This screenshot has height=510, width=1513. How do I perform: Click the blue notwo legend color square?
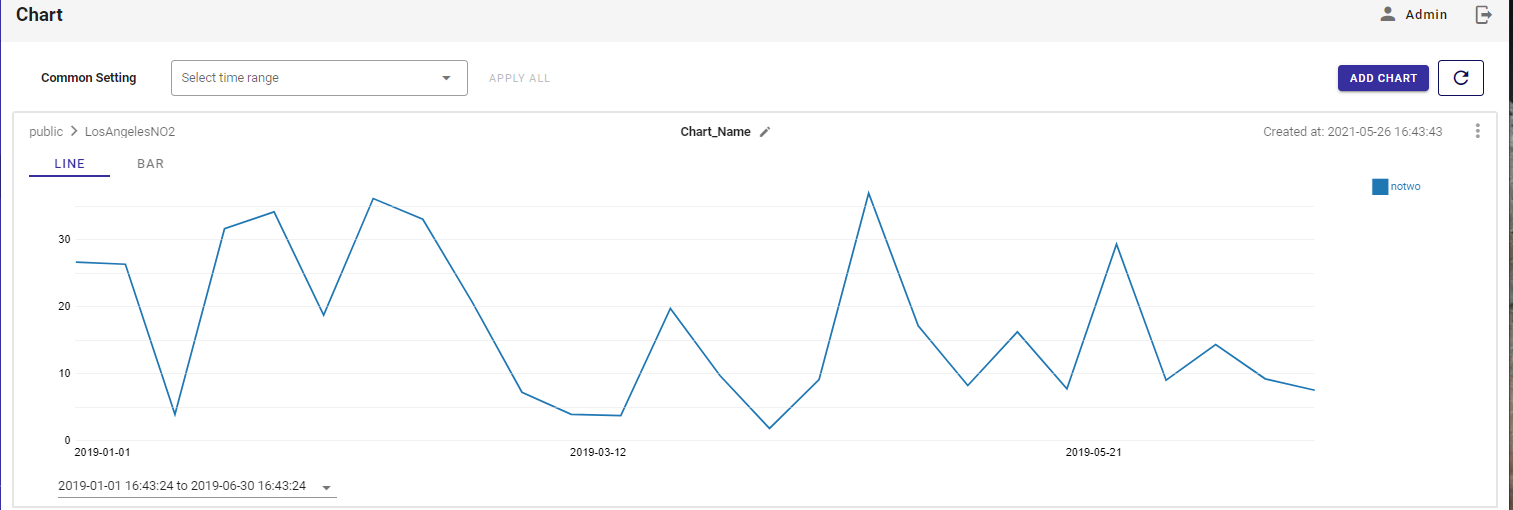click(x=1380, y=186)
